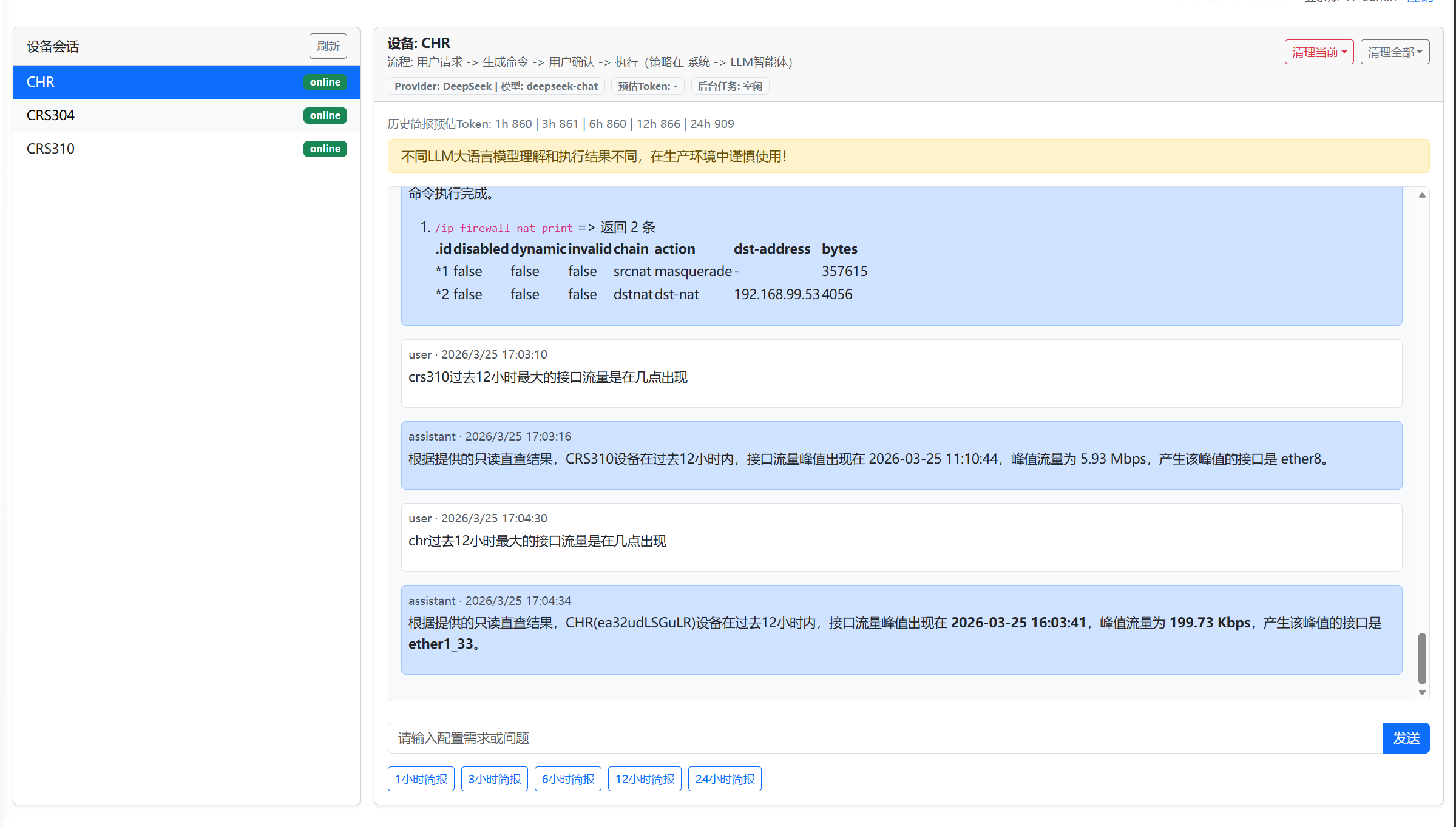The image size is (1456, 827).
Task: Request the 24小时简报 report
Action: [x=725, y=778]
